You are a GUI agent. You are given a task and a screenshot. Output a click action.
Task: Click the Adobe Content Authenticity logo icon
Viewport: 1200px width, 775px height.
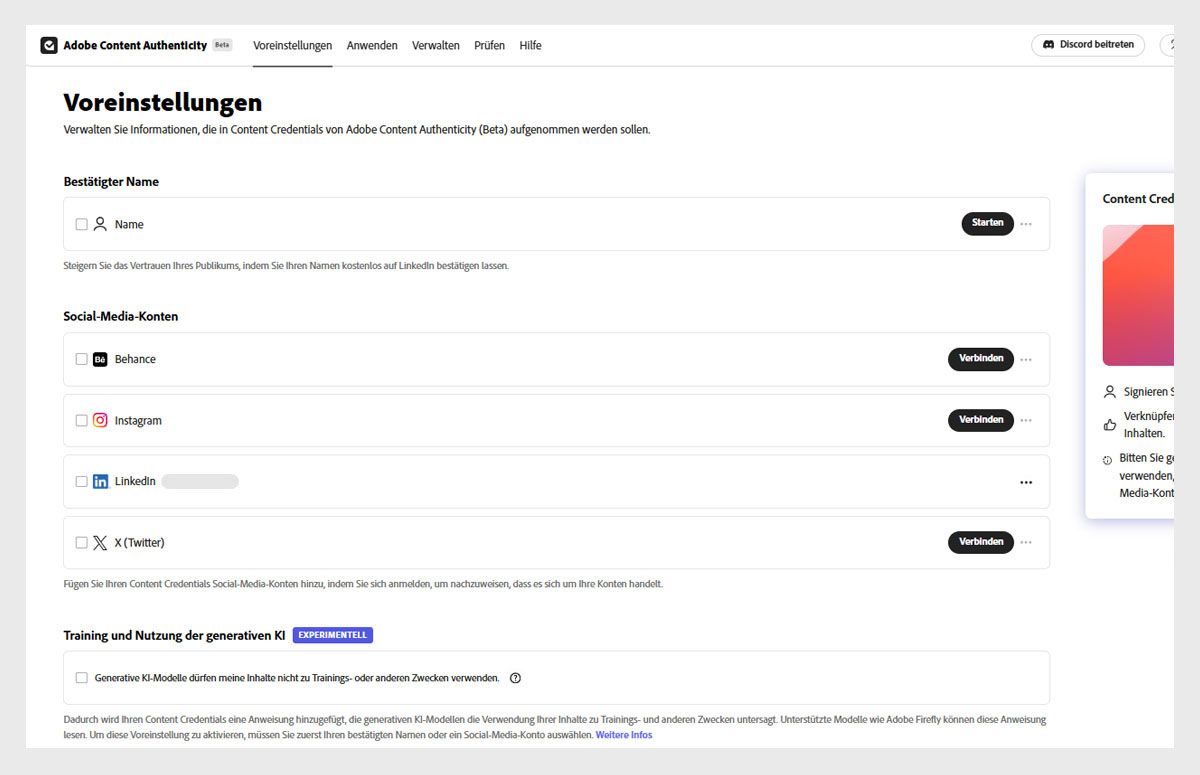pyautogui.click(x=49, y=45)
